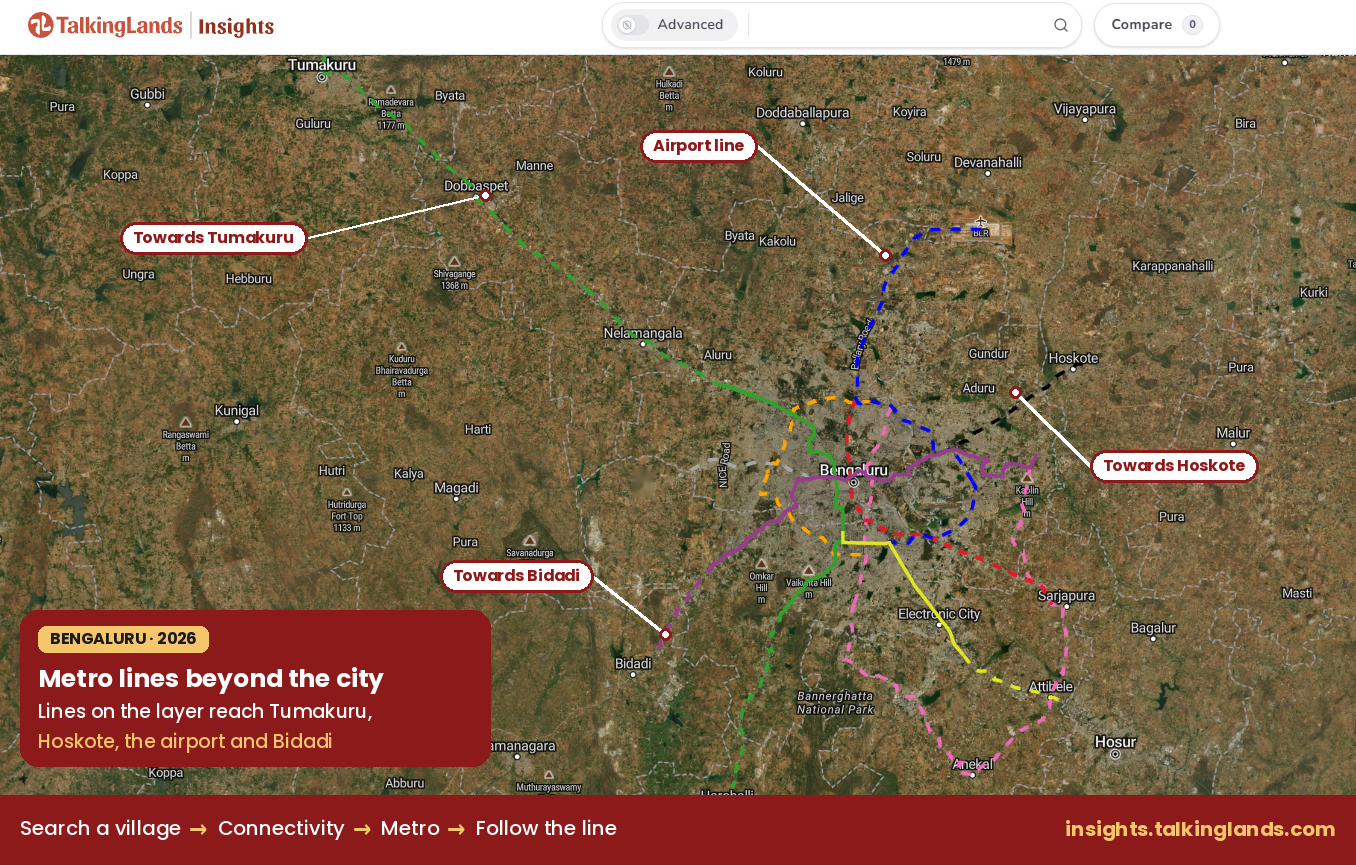Click the Kuduru Bhairavadurga Betta peak marker
The height and width of the screenshot is (865, 1356).
pos(401,346)
